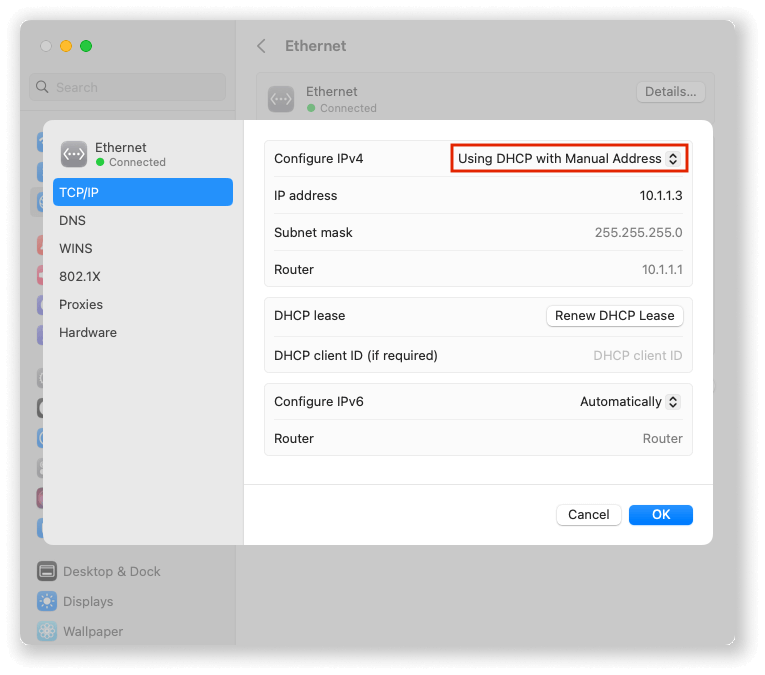Click the green zoom window button
Screen dimensions: 765x675
[86, 46]
